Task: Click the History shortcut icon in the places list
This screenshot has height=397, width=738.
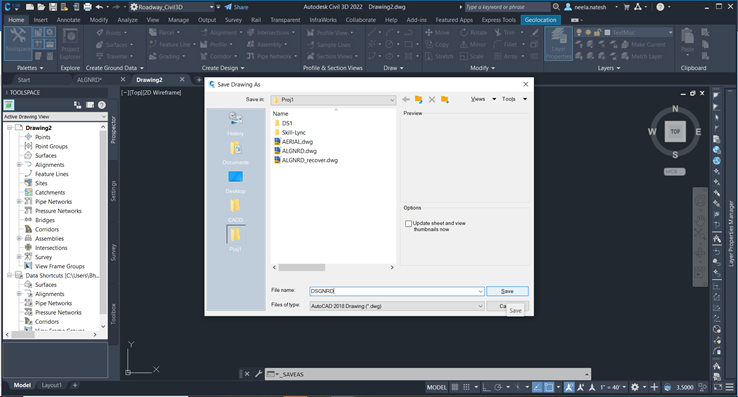Action: [x=235, y=119]
